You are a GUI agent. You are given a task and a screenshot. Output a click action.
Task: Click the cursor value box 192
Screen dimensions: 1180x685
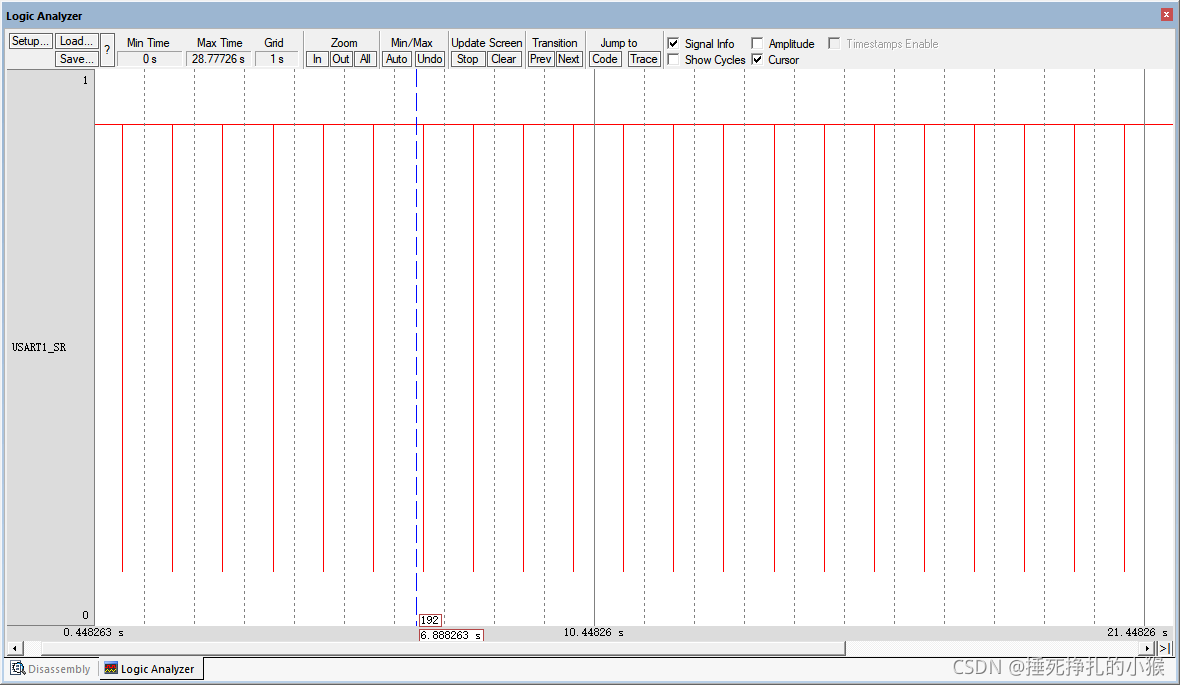pos(430,620)
